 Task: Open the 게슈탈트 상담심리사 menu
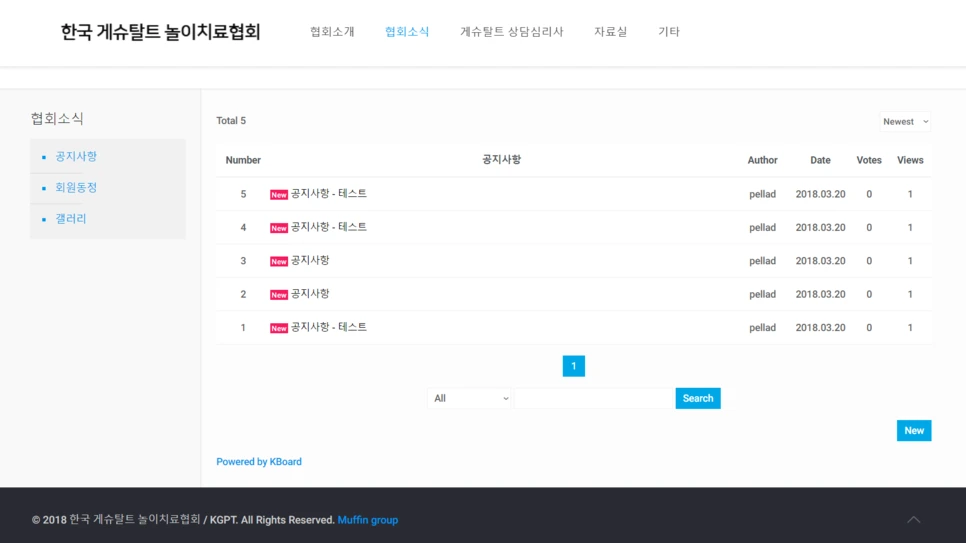[511, 31]
